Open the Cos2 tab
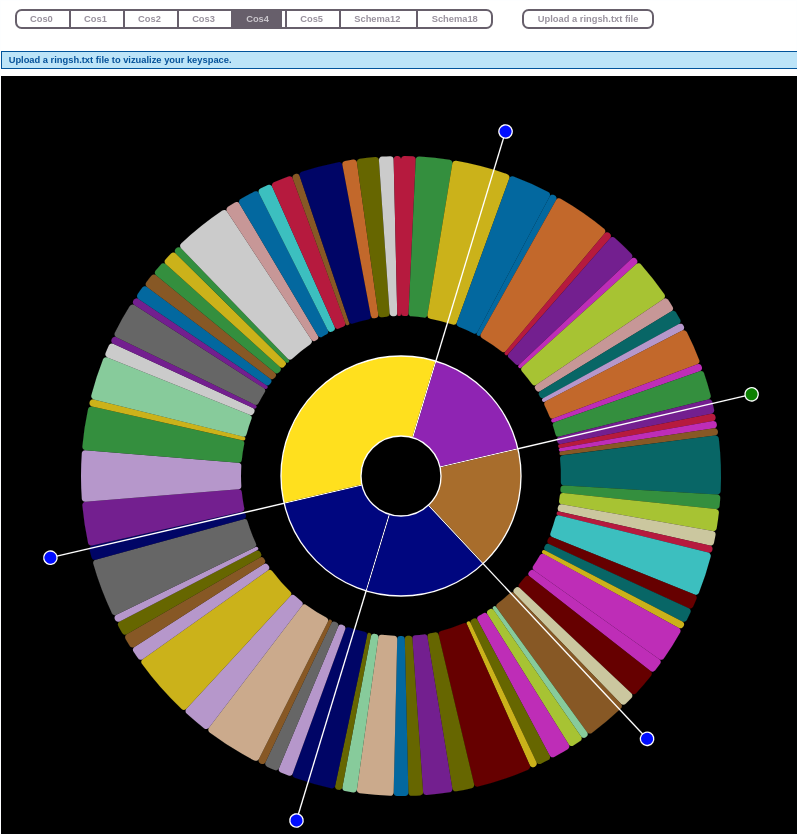Viewport: 797px width, 834px height. pos(150,19)
